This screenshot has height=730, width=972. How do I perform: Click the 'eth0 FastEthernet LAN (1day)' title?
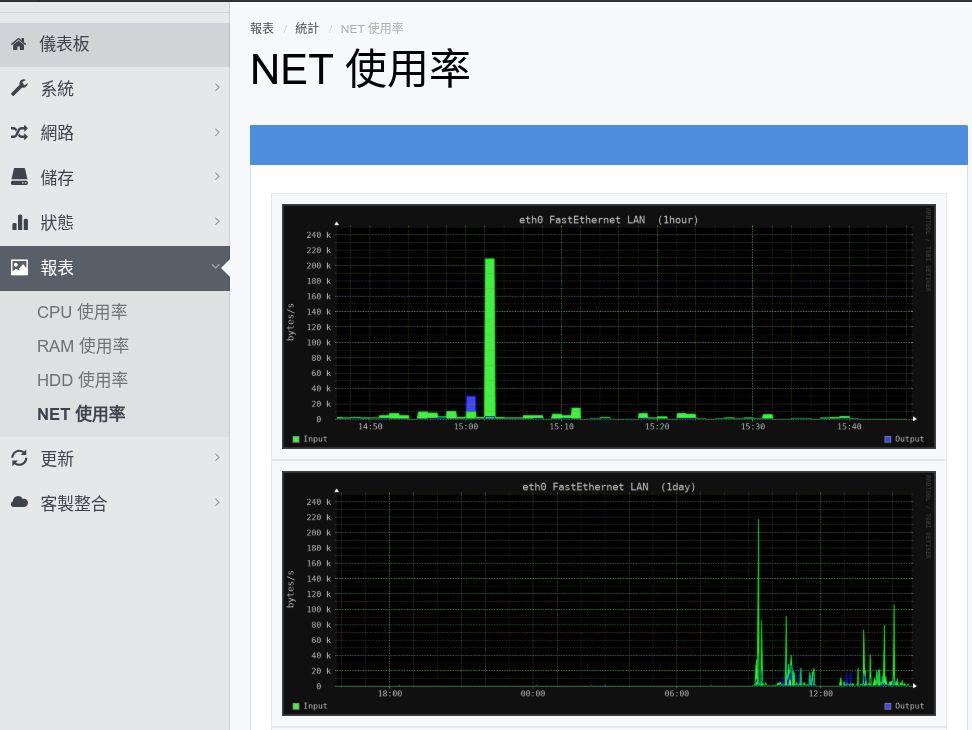click(x=609, y=487)
